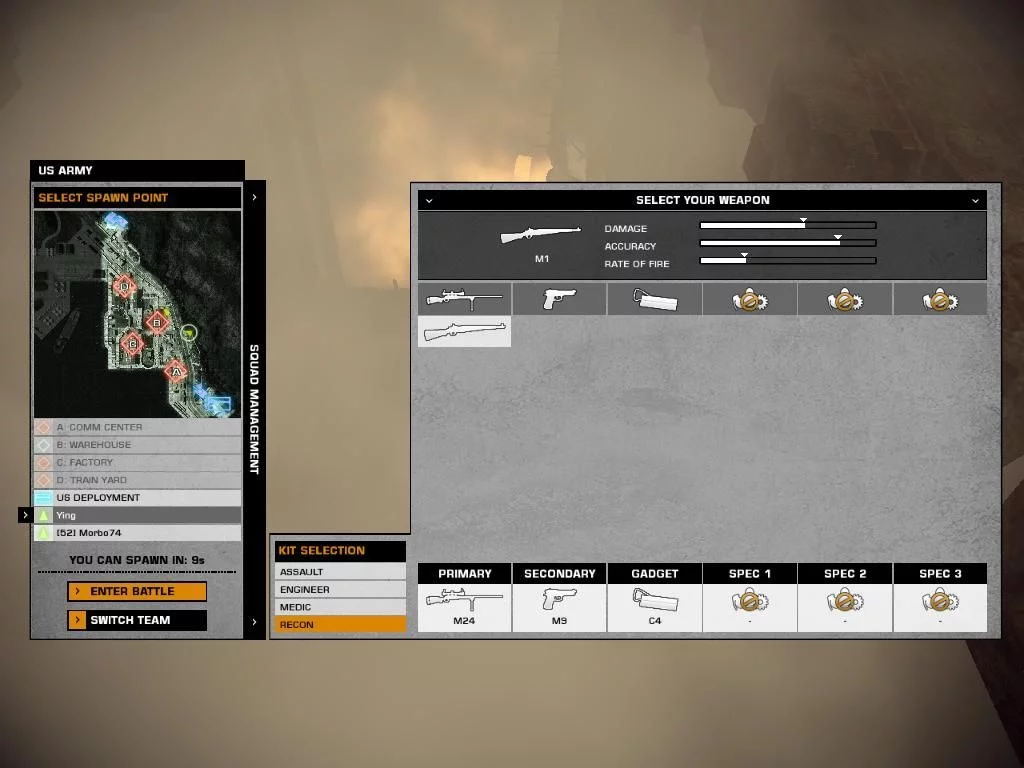The image size is (1024, 768).
Task: Spawn on squad mate [52] Morbo74
Action: click(x=137, y=533)
